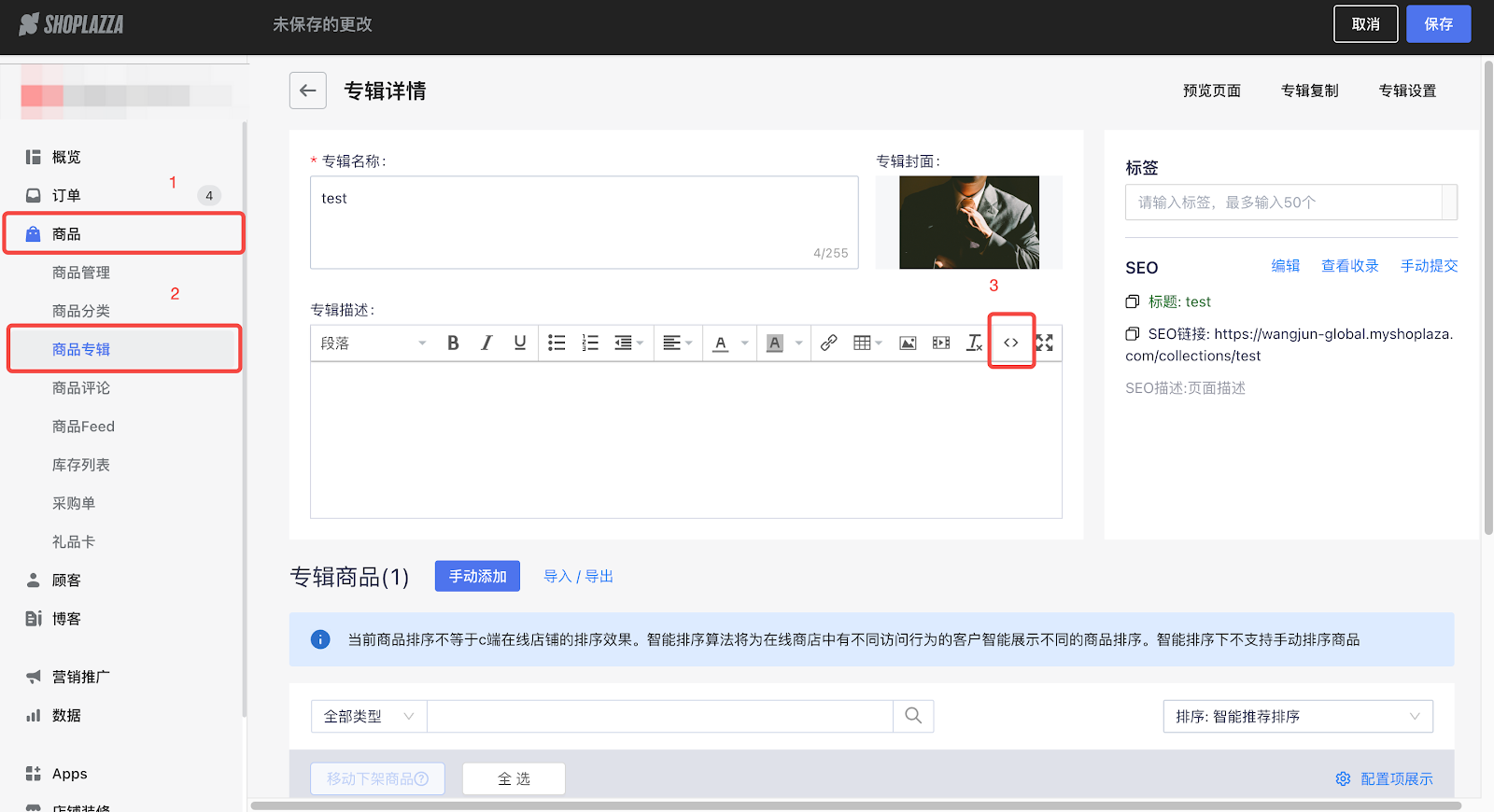
Task: Clear text formatting in the editor
Action: pyautogui.click(x=974, y=343)
